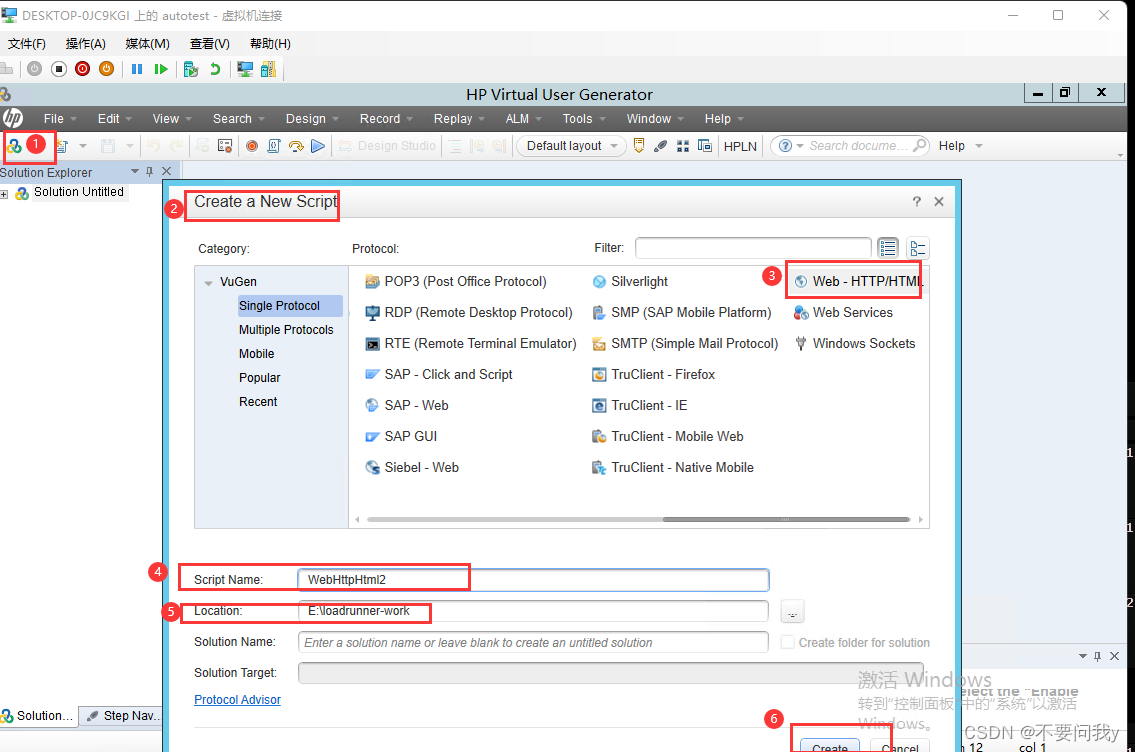The height and width of the screenshot is (752, 1135).
Task: Click the HPLN toolbar button
Action: [740, 146]
